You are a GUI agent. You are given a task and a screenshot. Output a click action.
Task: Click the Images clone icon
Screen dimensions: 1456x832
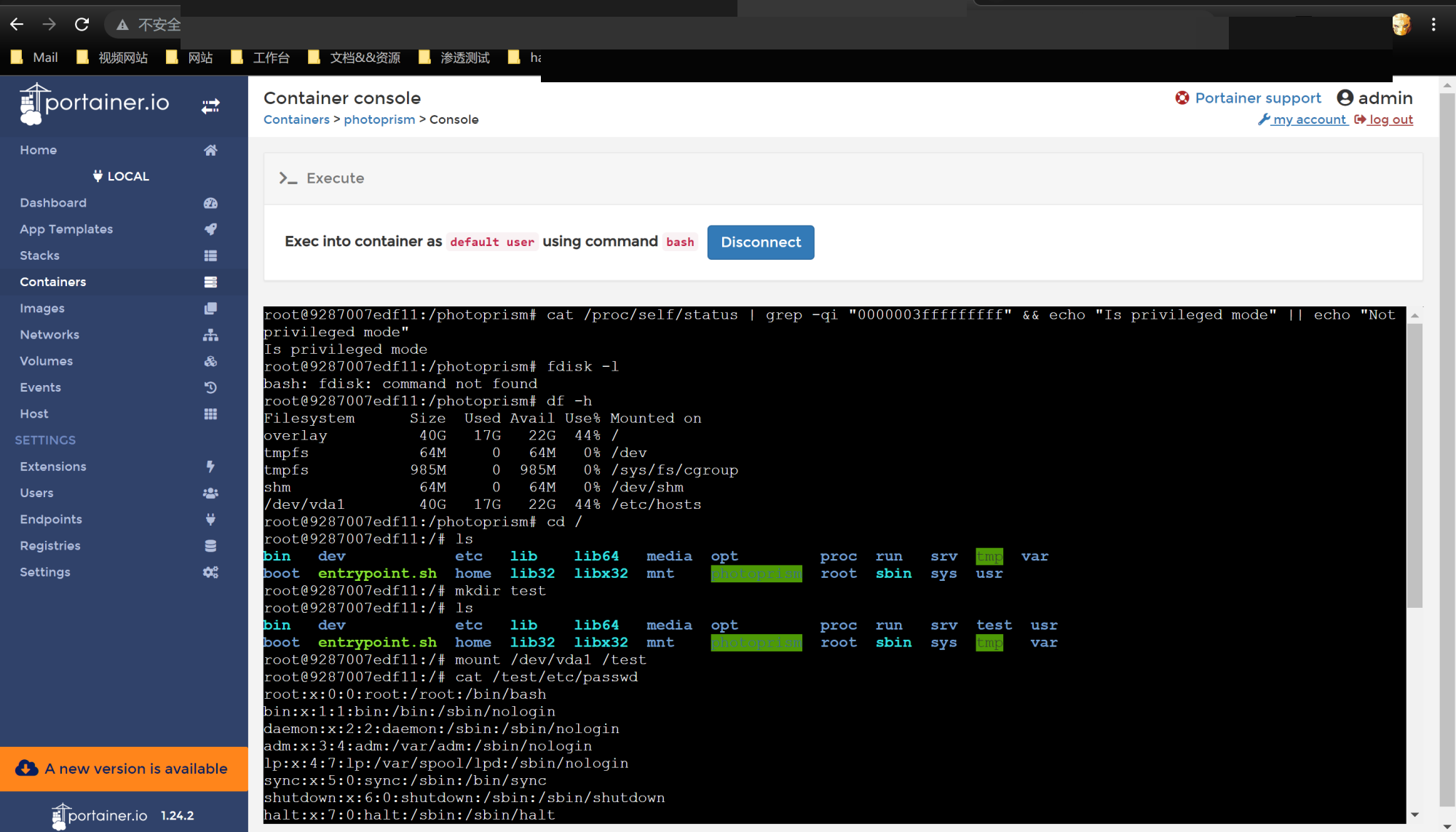point(210,309)
